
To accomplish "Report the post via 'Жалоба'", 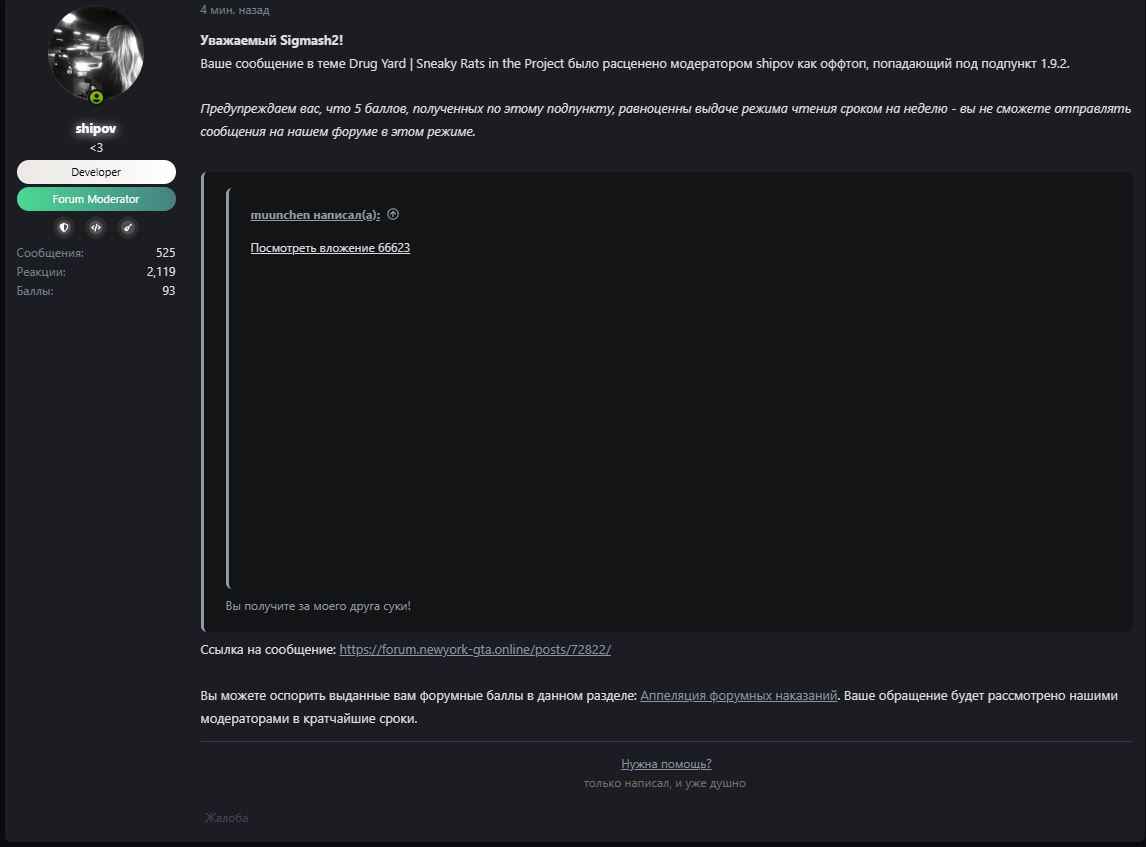I will (x=226, y=818).
